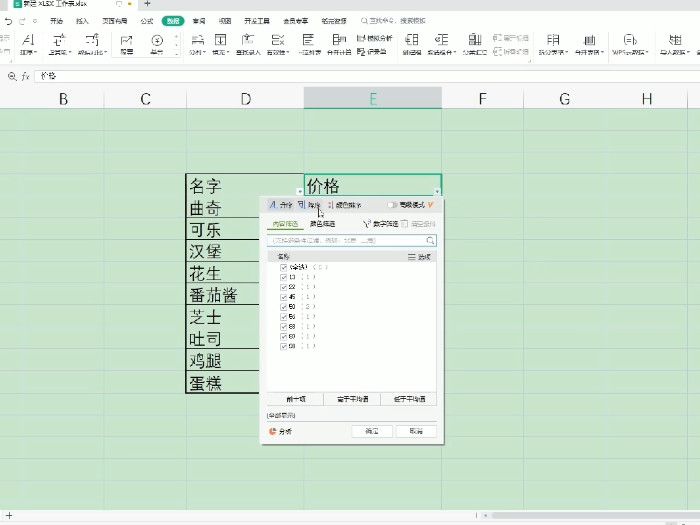This screenshot has width=700, height=525.
Task: Open the Record Form (记录单) tool
Action: click(x=372, y=52)
